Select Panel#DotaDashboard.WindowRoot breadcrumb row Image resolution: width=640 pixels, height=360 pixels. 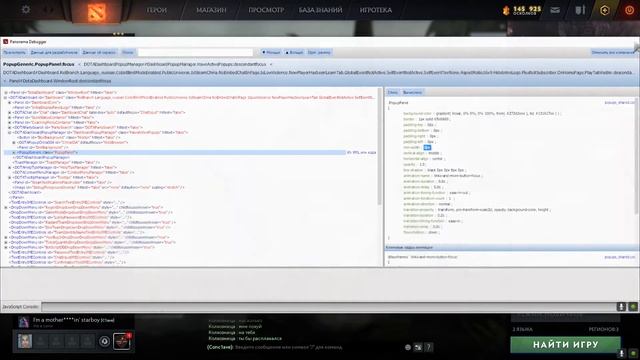[60, 81]
